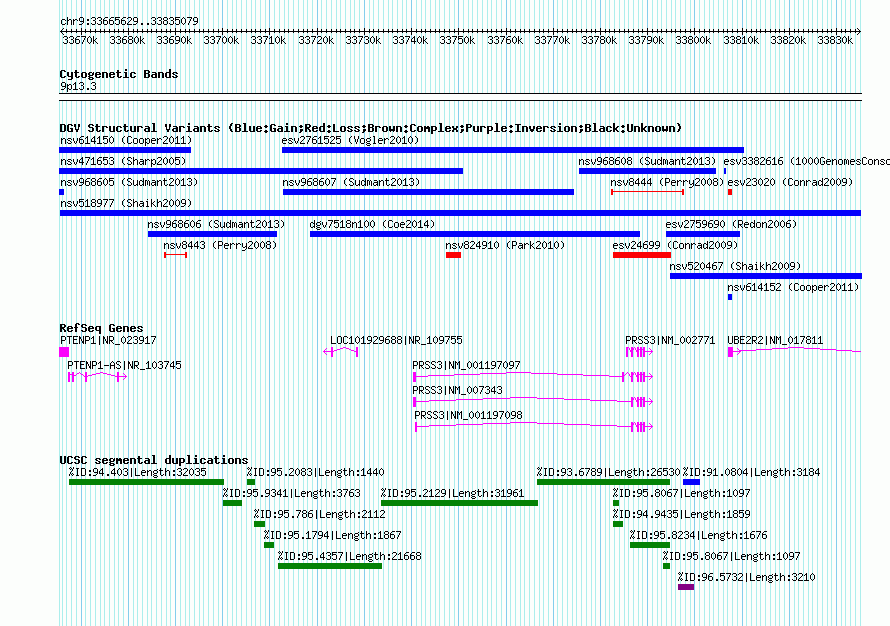
Task: Open PRSS3|NM_001197098 transcript label
Action: point(468,415)
